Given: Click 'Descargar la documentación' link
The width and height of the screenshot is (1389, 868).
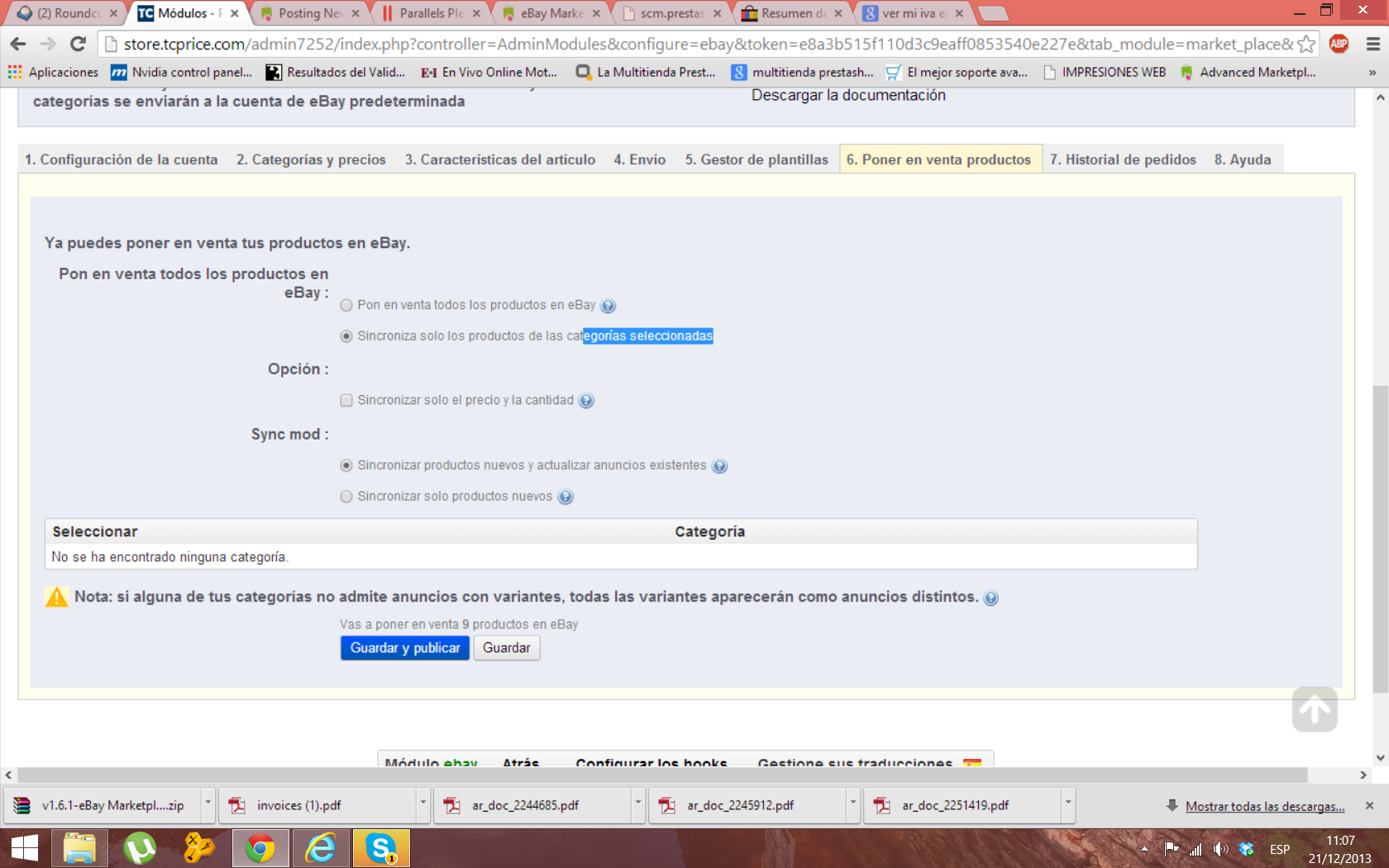Looking at the screenshot, I should click(848, 96).
